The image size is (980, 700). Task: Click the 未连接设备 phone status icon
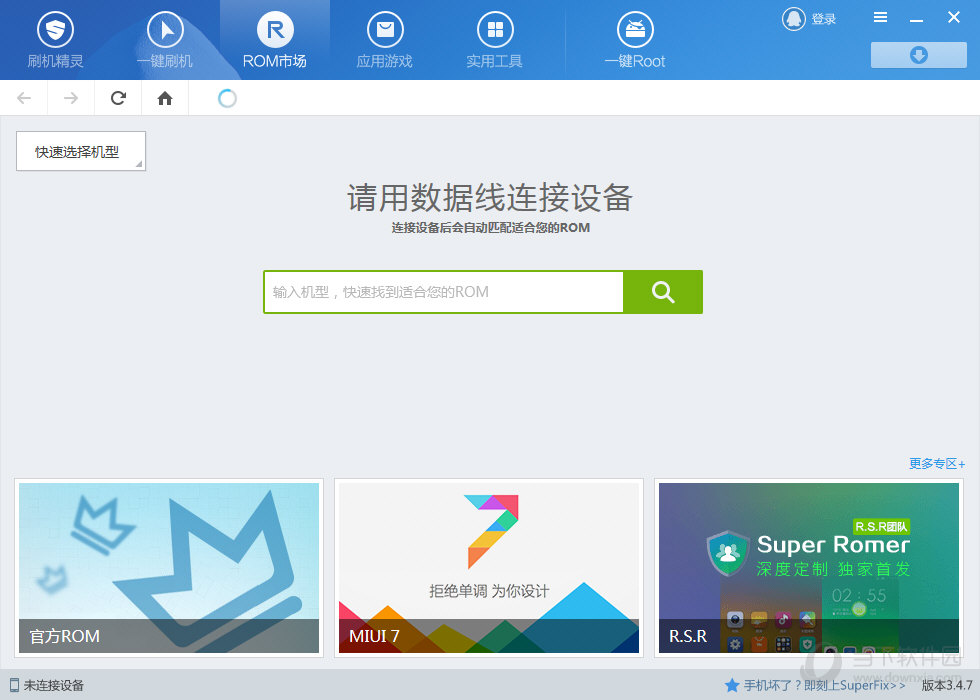point(14,686)
